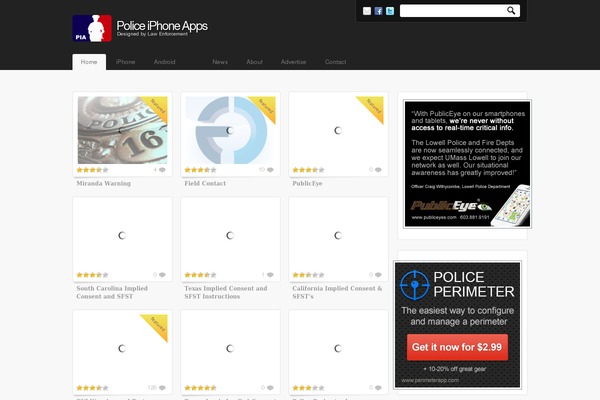Screen dimensions: 600x400
Task: Visit the Facebook page icon
Action: (378, 11)
